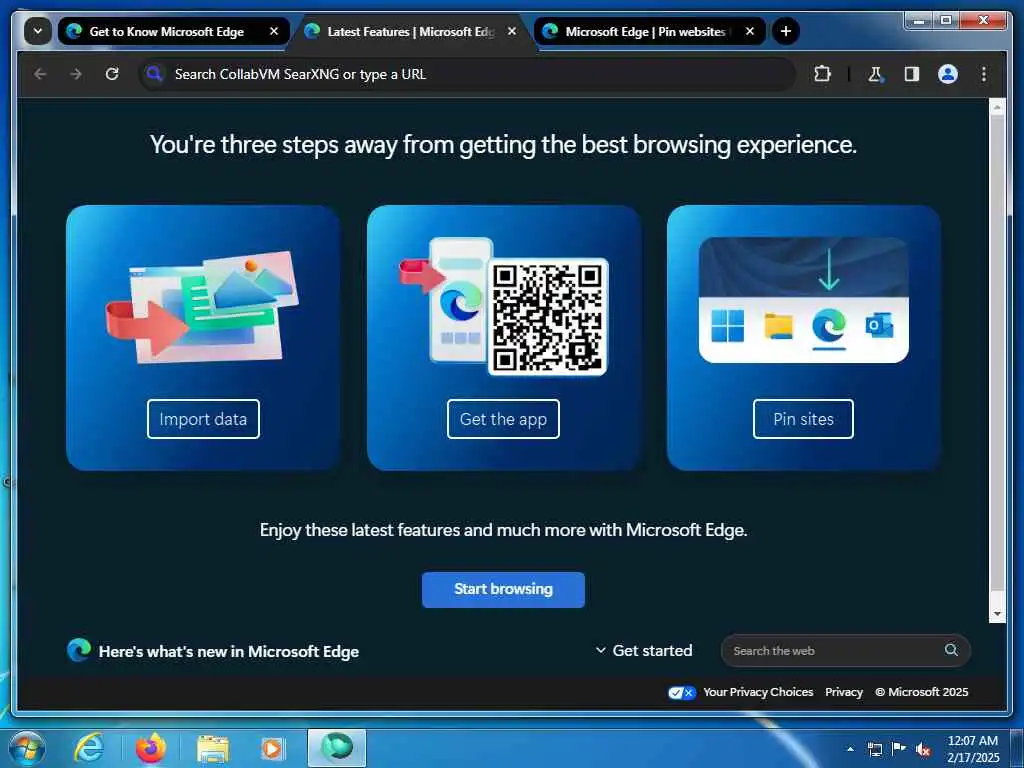
Task: Open a new tab with plus button
Action: [786, 31]
